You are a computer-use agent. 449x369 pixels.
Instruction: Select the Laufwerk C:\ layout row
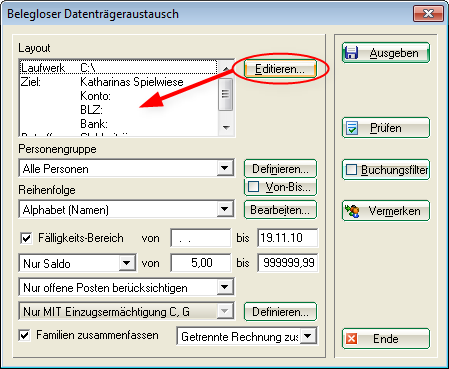click(x=118, y=67)
